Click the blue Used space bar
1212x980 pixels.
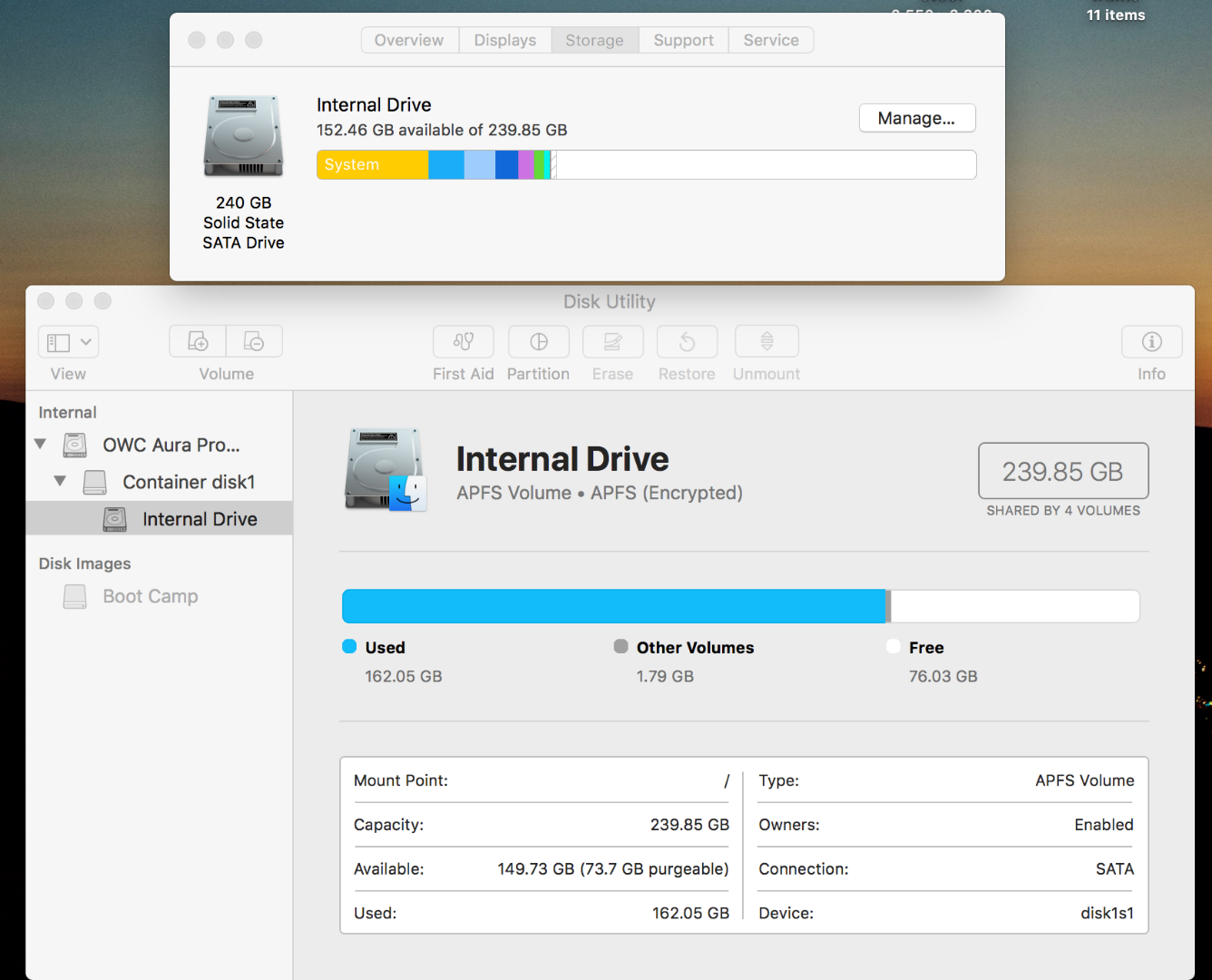pos(613,606)
